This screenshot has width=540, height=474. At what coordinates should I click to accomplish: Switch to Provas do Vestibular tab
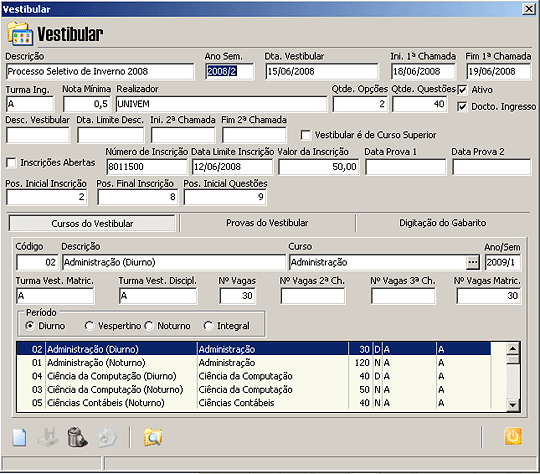click(267, 223)
